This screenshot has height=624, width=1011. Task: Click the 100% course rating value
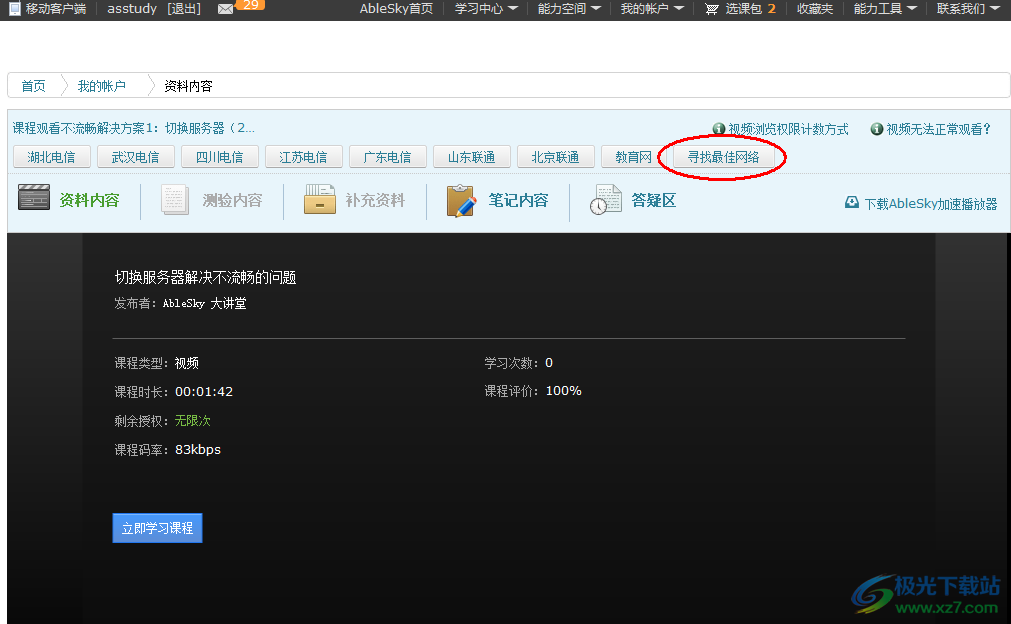point(564,391)
